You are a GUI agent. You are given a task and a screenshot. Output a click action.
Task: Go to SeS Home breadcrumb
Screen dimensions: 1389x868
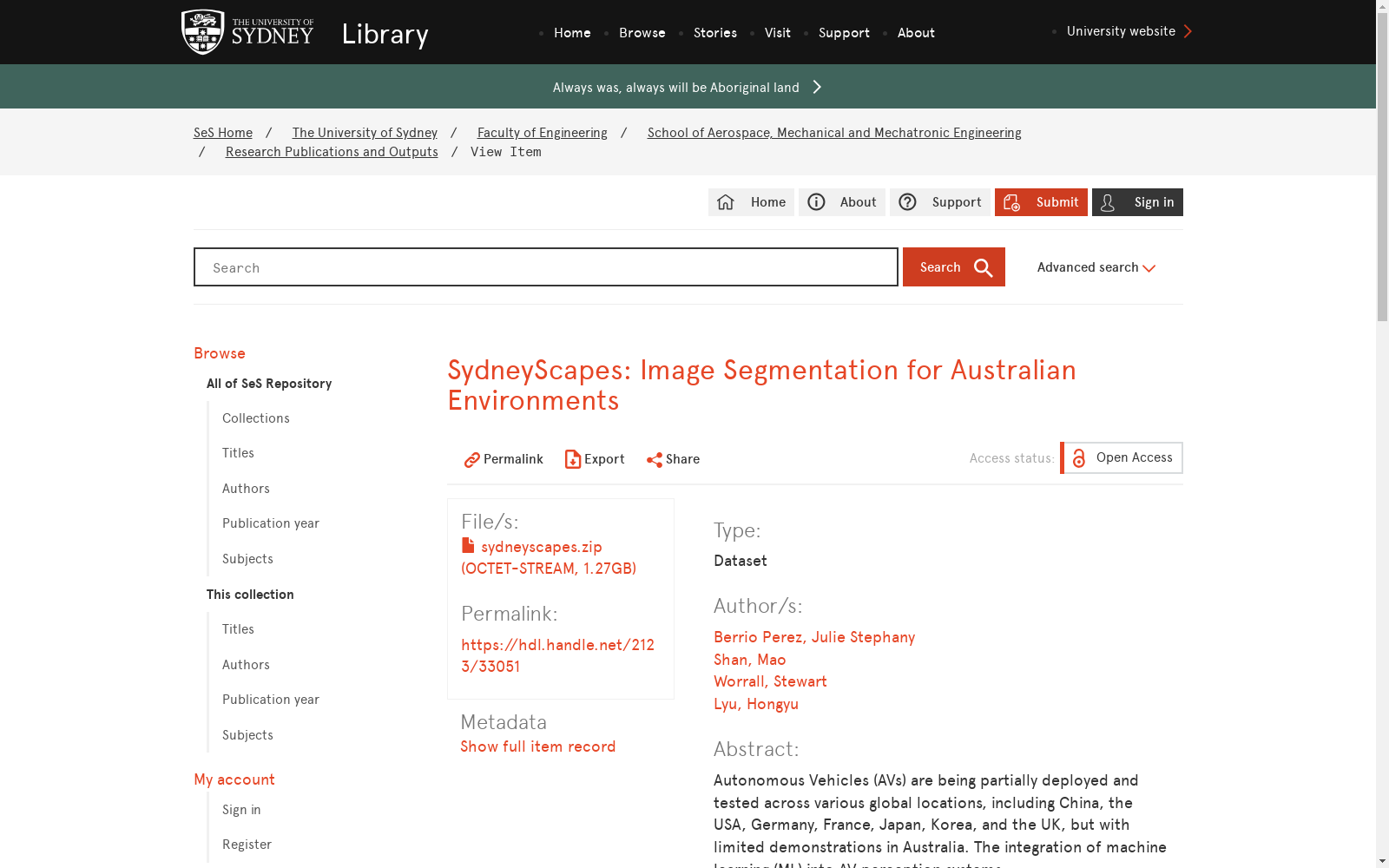[x=223, y=133]
